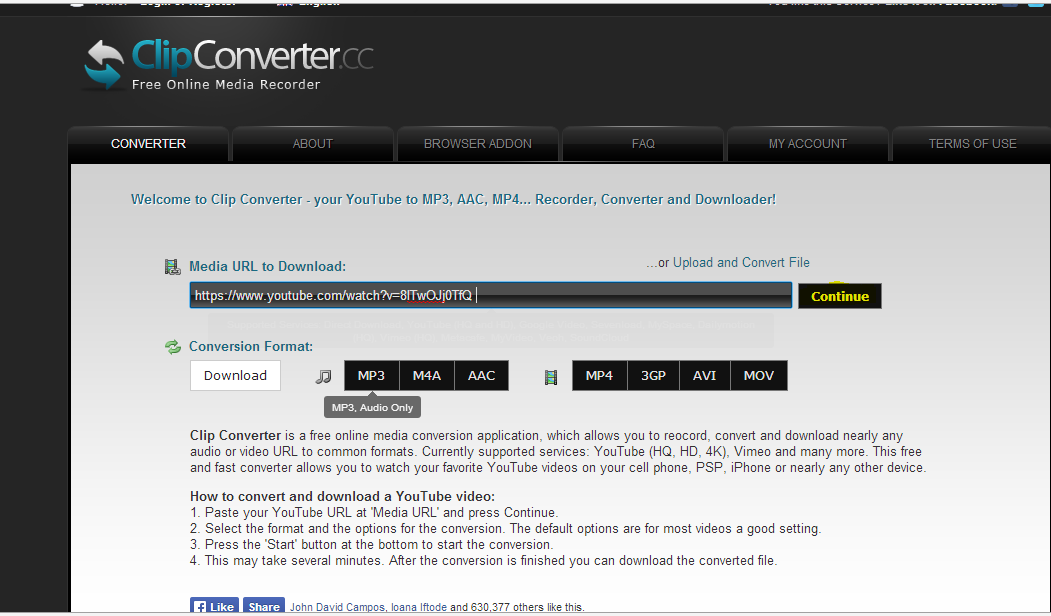Open the BROWSER ADDON tab
This screenshot has width=1051, height=616.
pos(477,143)
